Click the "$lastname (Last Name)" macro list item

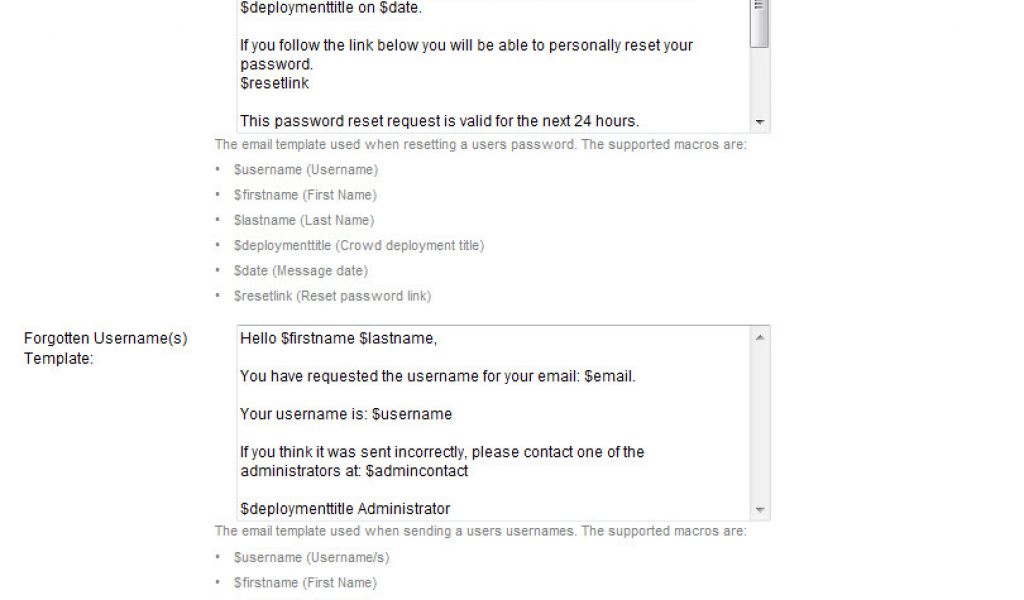point(304,220)
